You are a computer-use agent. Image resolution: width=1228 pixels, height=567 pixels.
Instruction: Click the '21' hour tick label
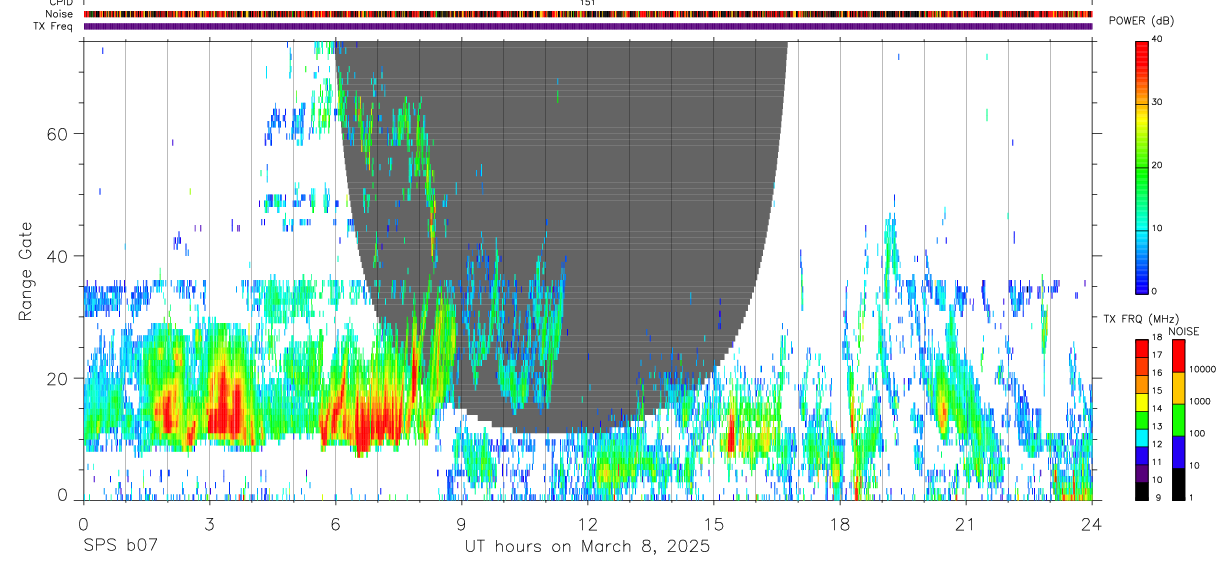coord(966,524)
